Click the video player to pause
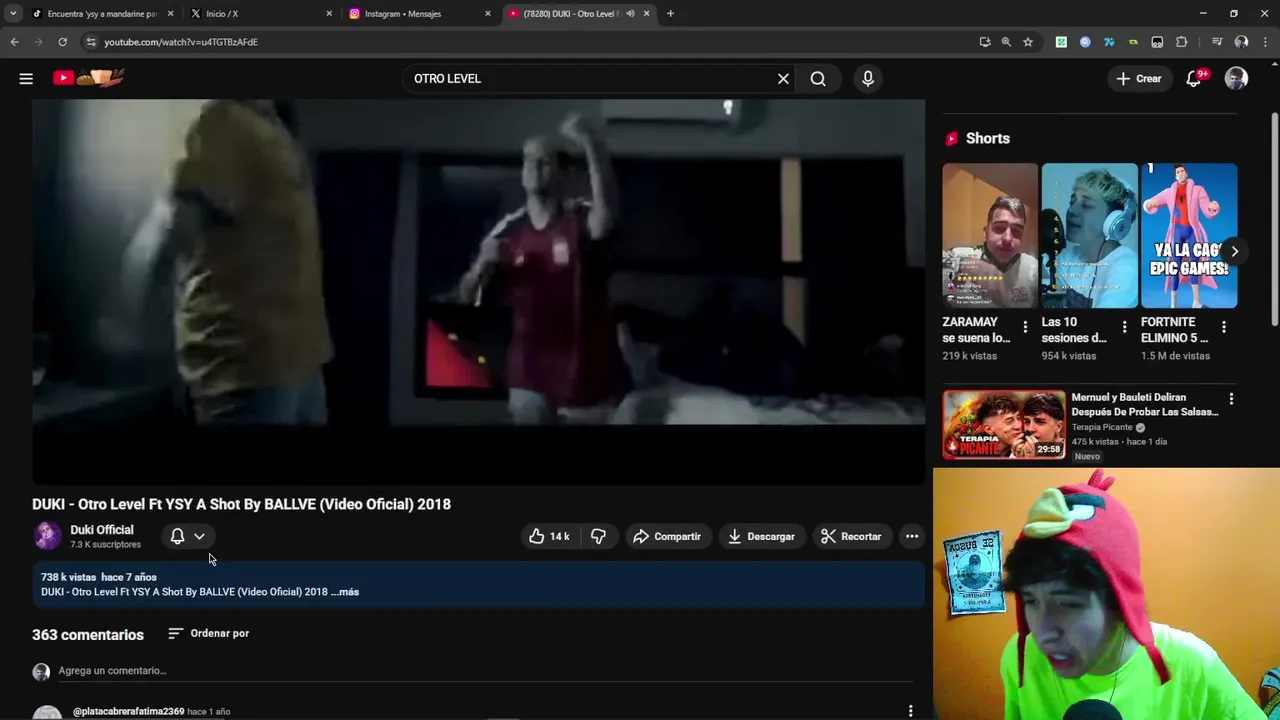Image resolution: width=1280 pixels, height=720 pixels. coord(478,291)
